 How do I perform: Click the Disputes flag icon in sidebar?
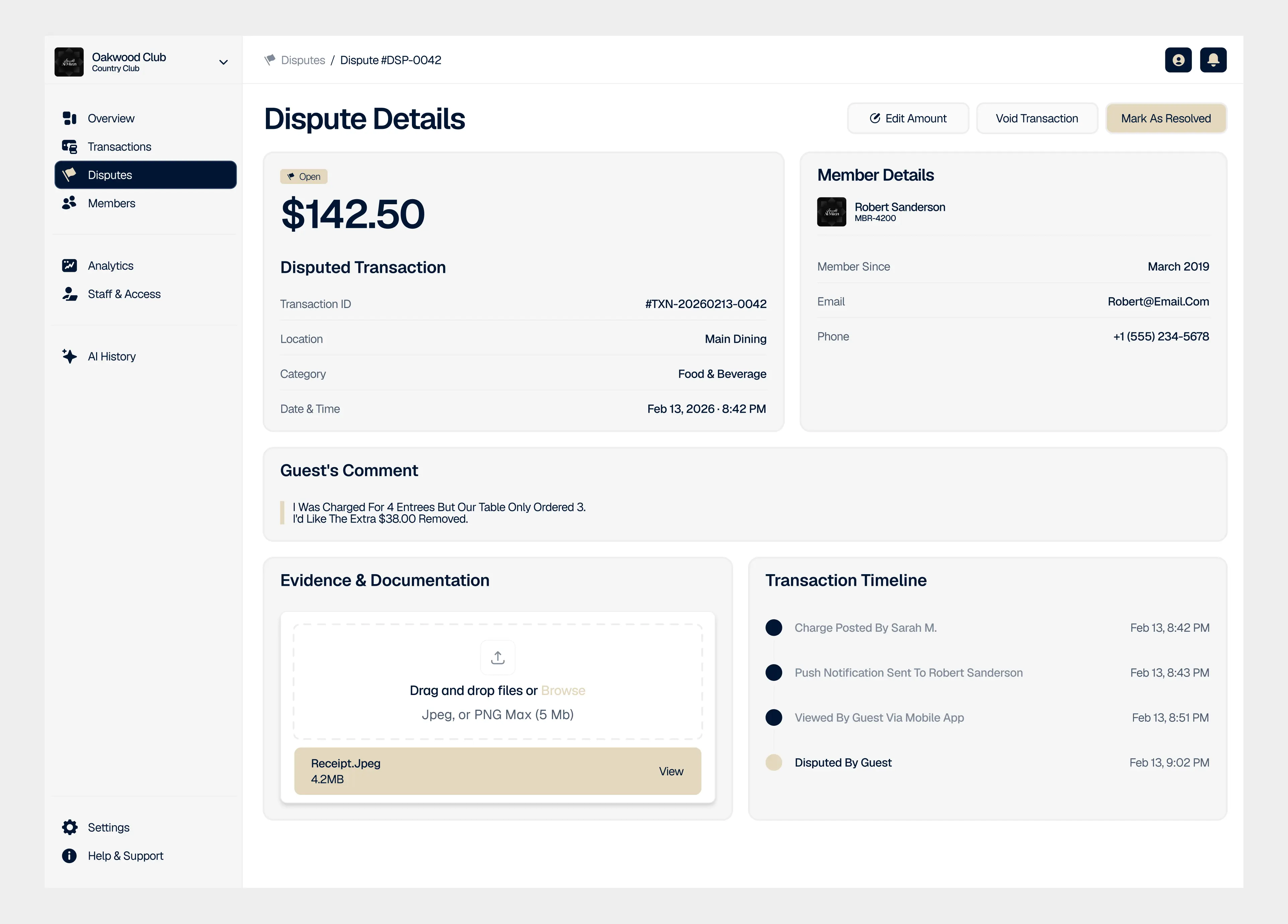click(70, 175)
